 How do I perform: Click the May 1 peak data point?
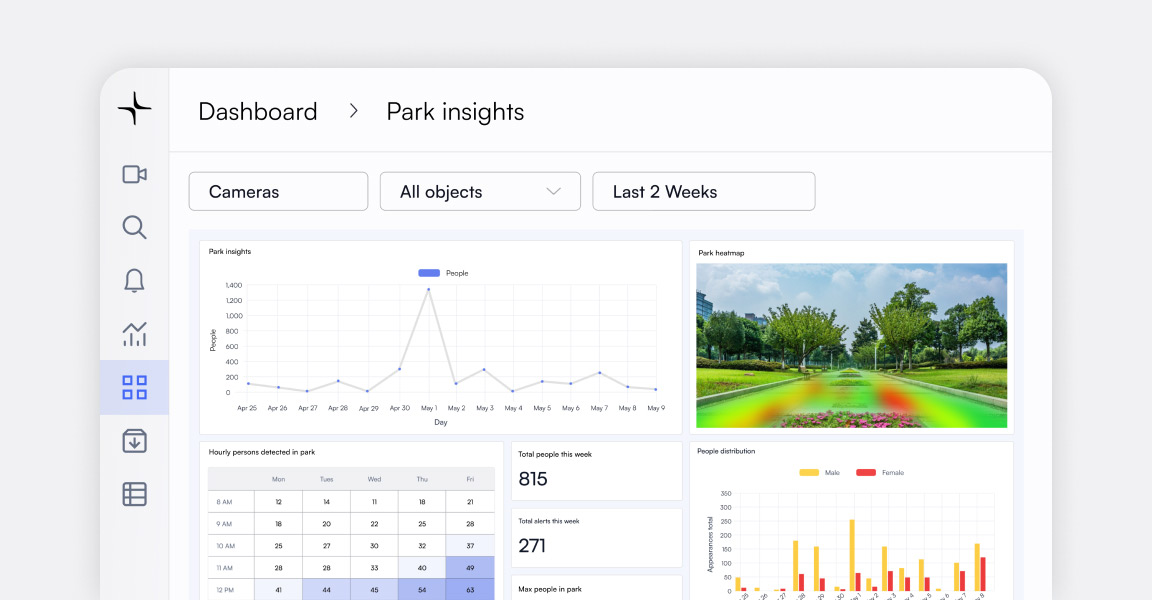[x=429, y=290]
